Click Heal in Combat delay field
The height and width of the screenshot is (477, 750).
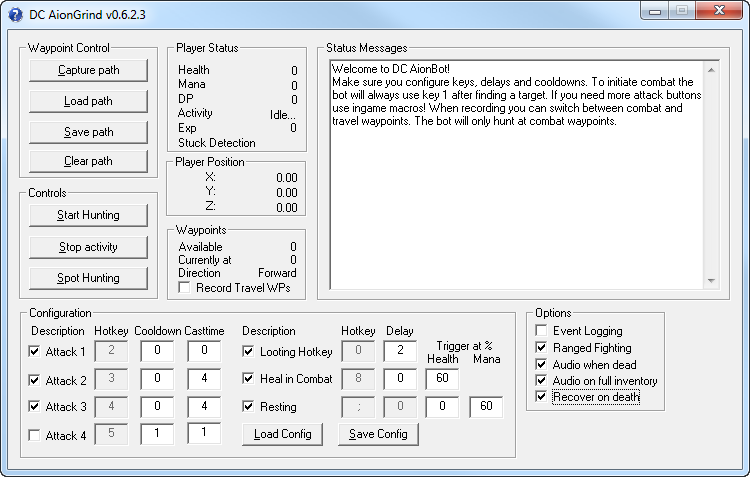(400, 379)
